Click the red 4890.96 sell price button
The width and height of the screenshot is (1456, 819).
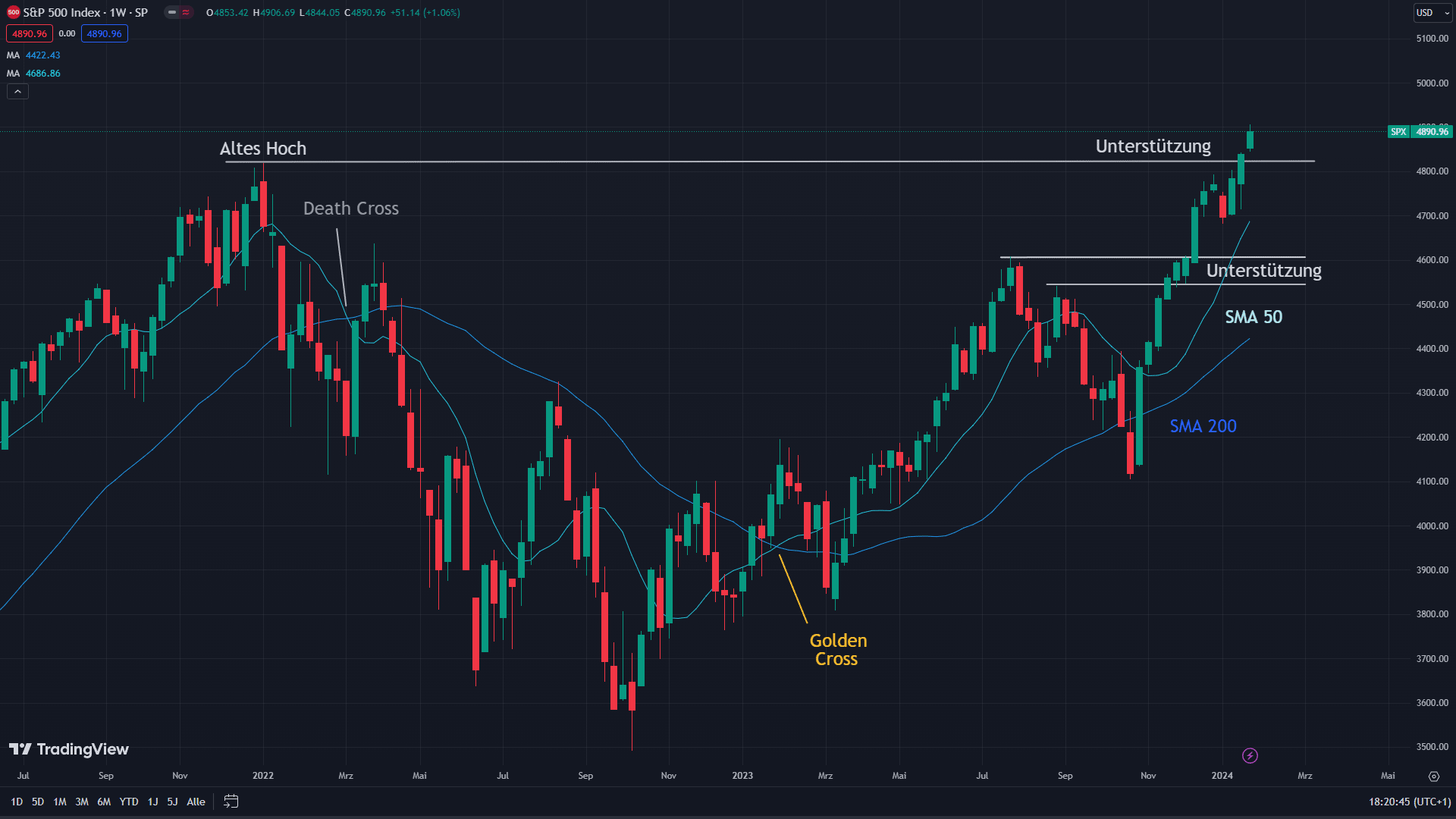click(x=30, y=33)
